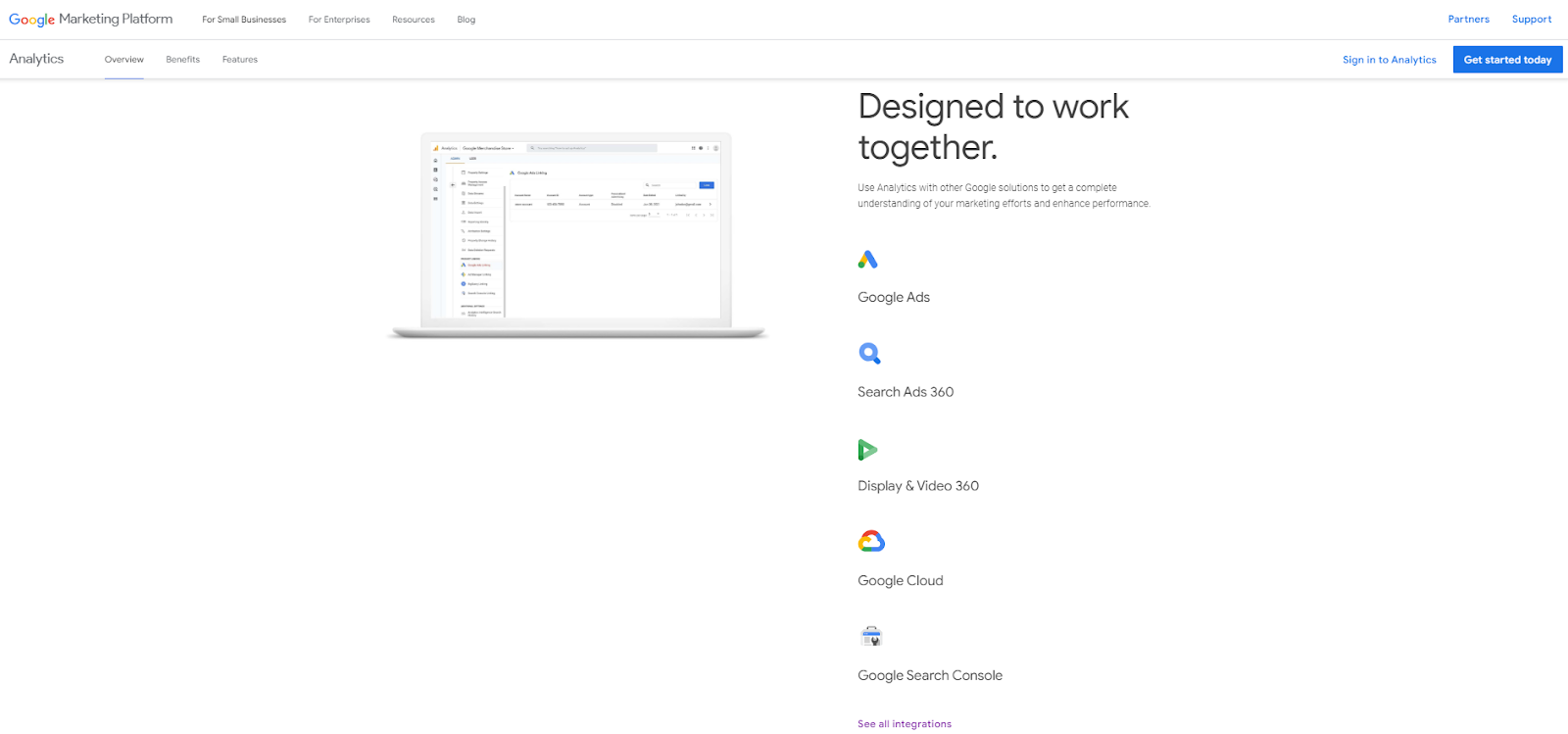This screenshot has width=1568, height=734.
Task: Click the Get started today button
Action: (1507, 60)
